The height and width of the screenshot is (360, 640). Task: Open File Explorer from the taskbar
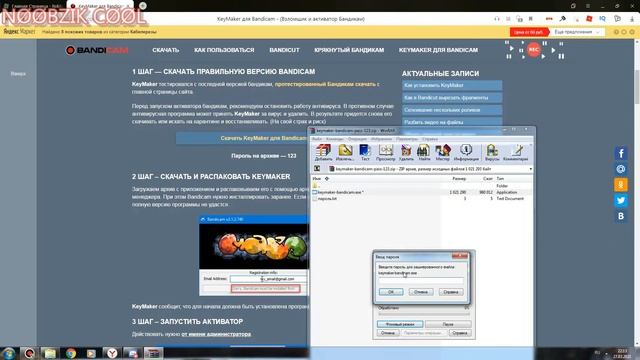[50, 353]
